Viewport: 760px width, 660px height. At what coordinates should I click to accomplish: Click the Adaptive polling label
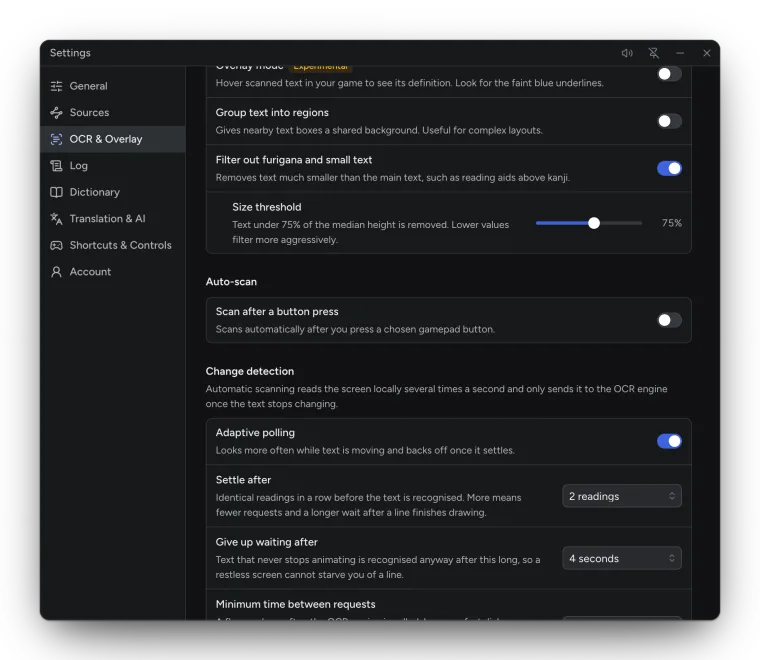[255, 433]
